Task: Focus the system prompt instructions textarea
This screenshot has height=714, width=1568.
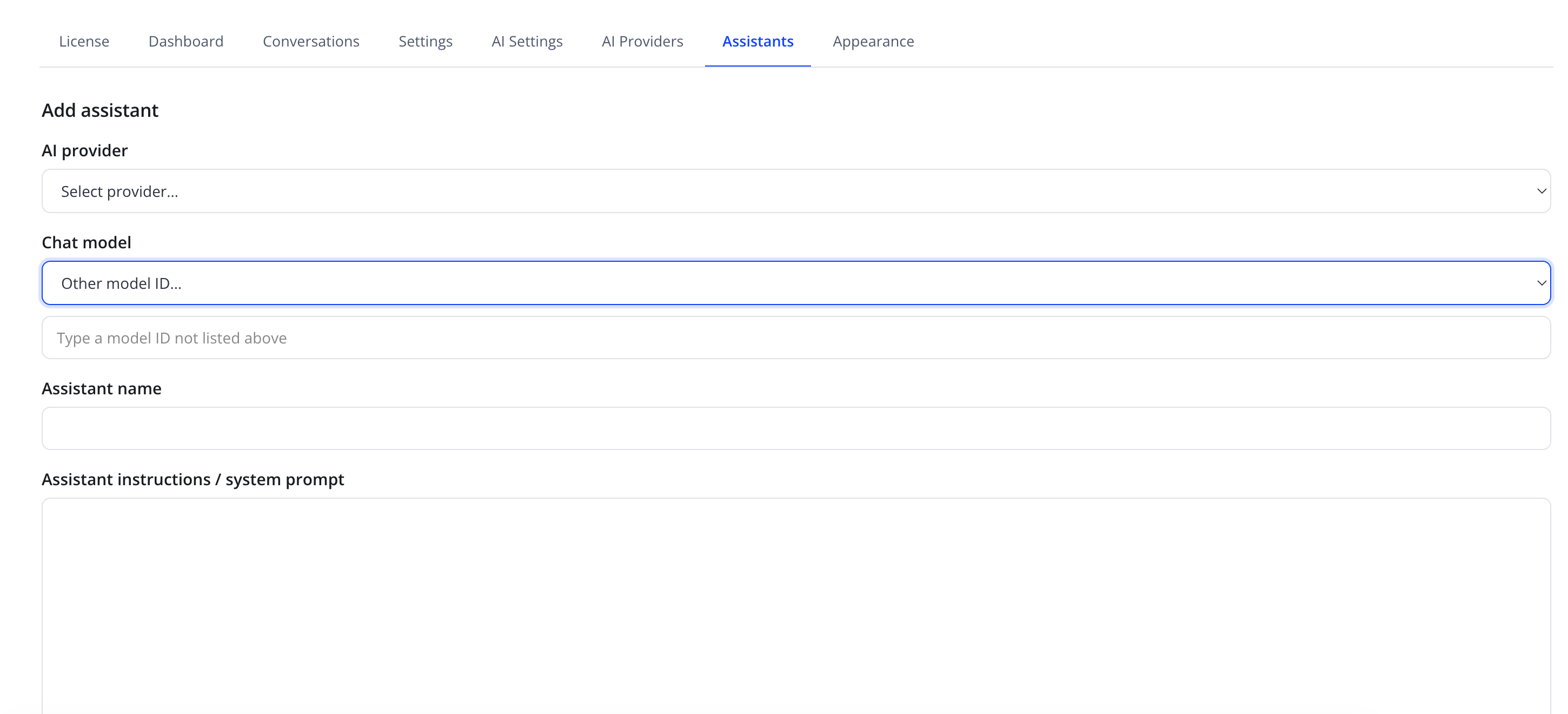Action: click(x=795, y=606)
